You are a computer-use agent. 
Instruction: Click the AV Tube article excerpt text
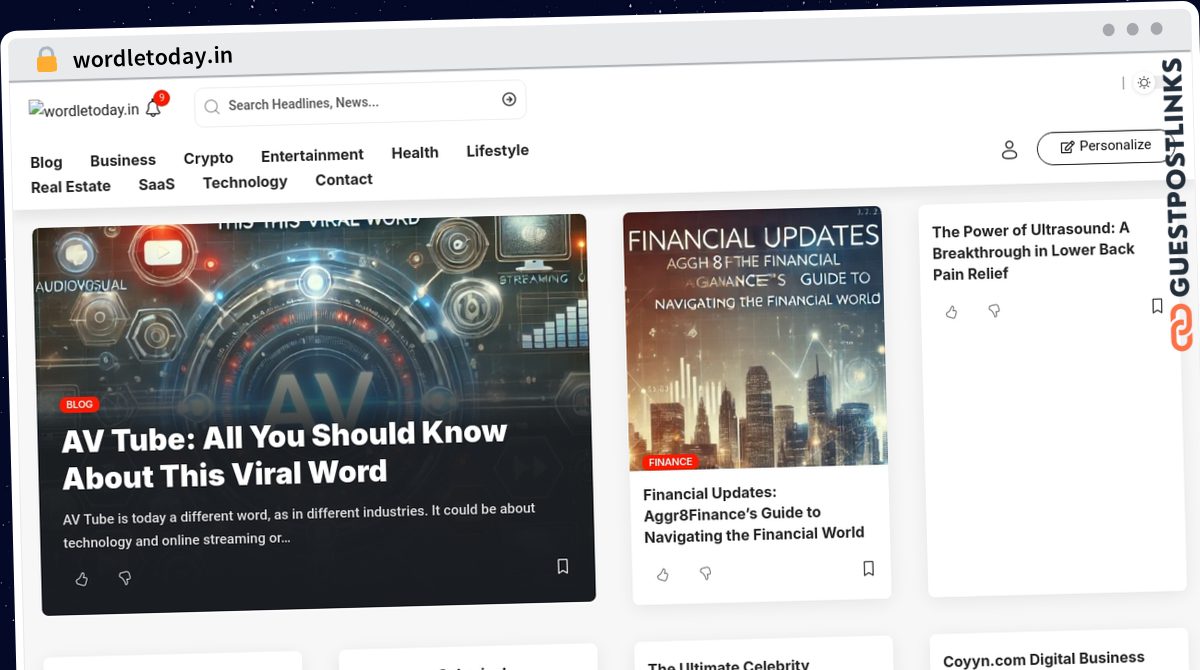[x=299, y=525]
